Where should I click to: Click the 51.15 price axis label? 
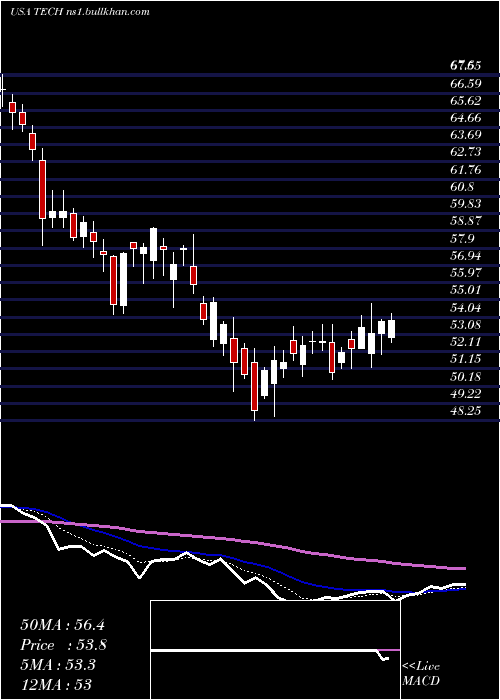point(466,358)
